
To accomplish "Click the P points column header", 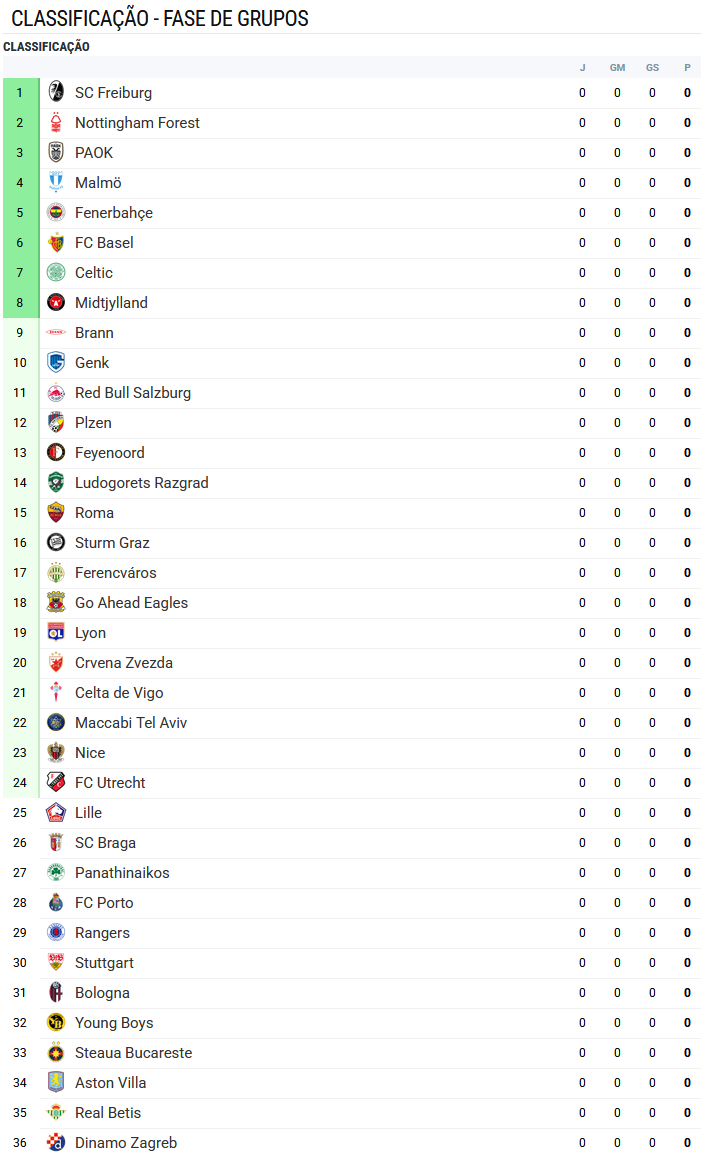I will tap(687, 68).
